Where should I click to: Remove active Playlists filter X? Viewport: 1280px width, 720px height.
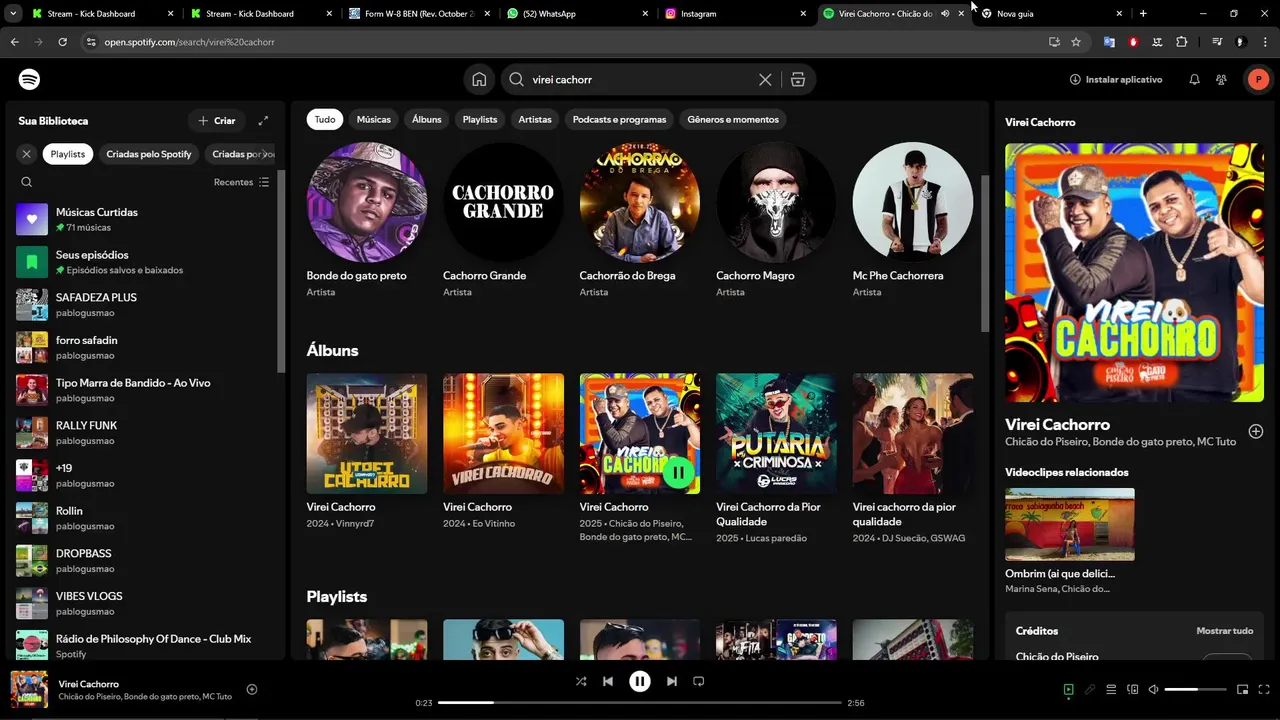tap(27, 154)
